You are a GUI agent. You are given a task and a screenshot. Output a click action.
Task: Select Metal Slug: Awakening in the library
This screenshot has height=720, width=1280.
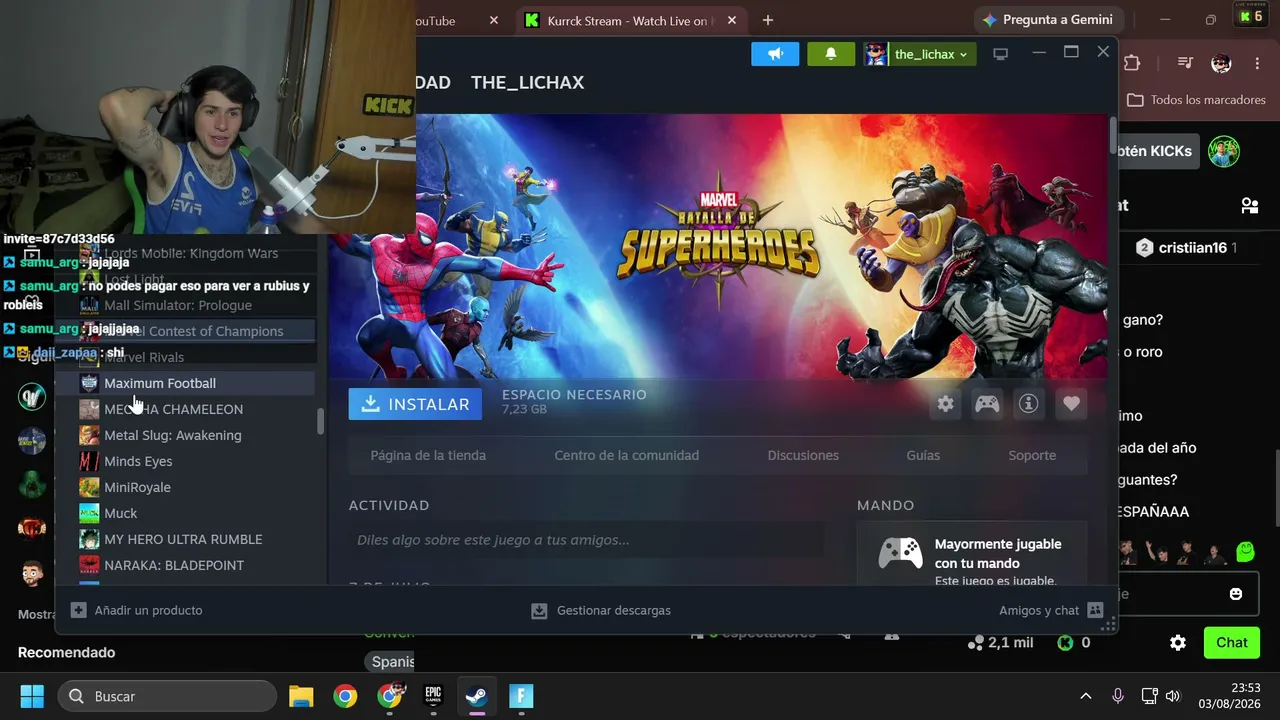coord(196,435)
